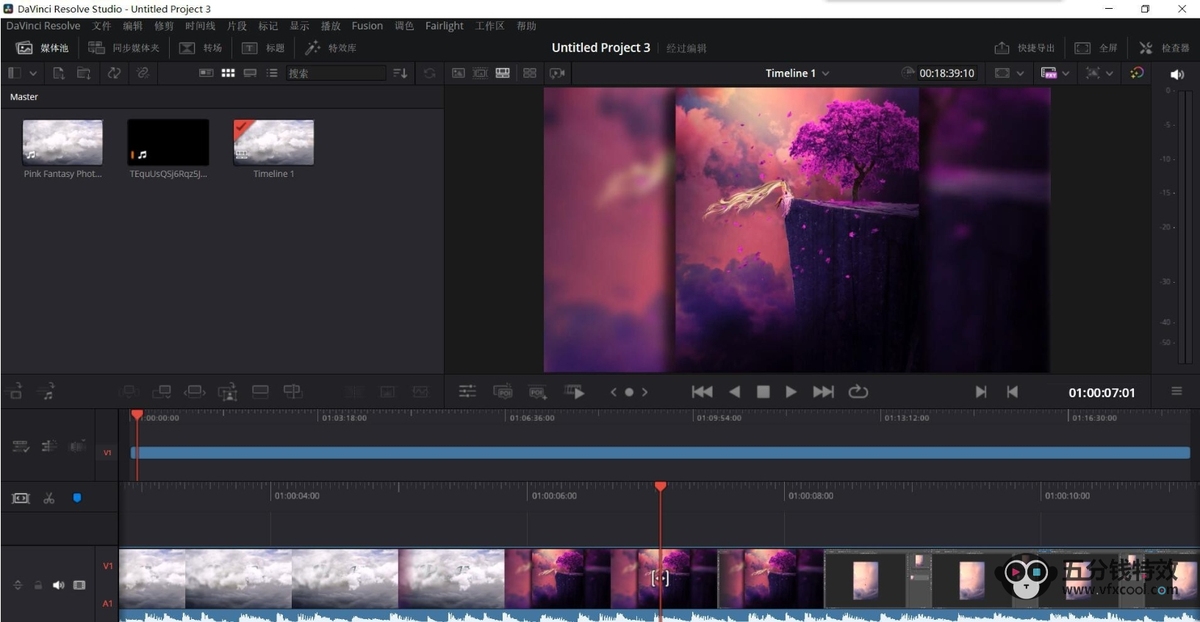
Task: Click the place on top edit icon
Action: (x=260, y=392)
